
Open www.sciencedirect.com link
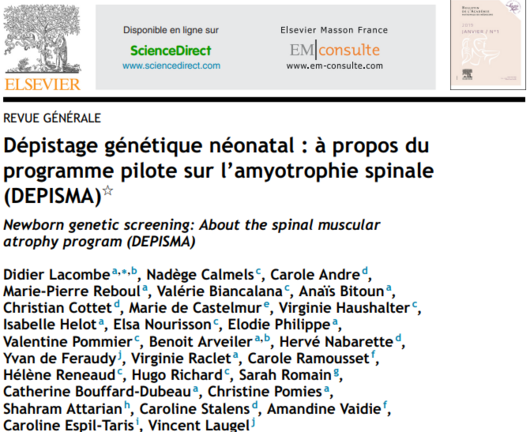pyautogui.click(x=171, y=66)
